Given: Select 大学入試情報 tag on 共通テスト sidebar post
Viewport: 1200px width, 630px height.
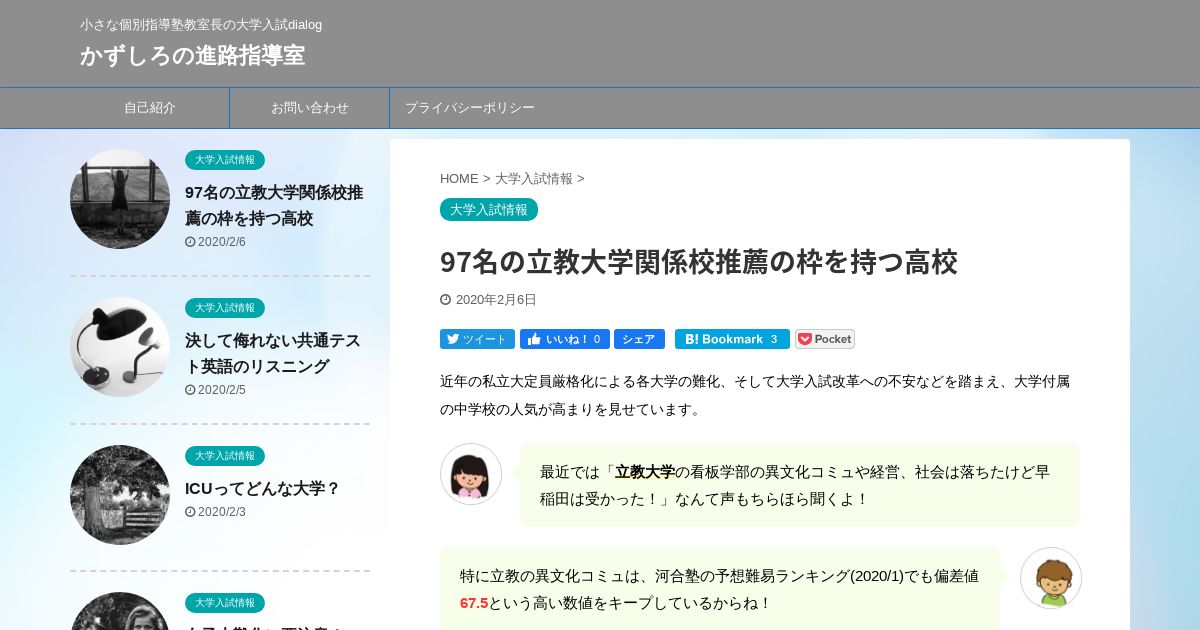Looking at the screenshot, I should [225, 308].
